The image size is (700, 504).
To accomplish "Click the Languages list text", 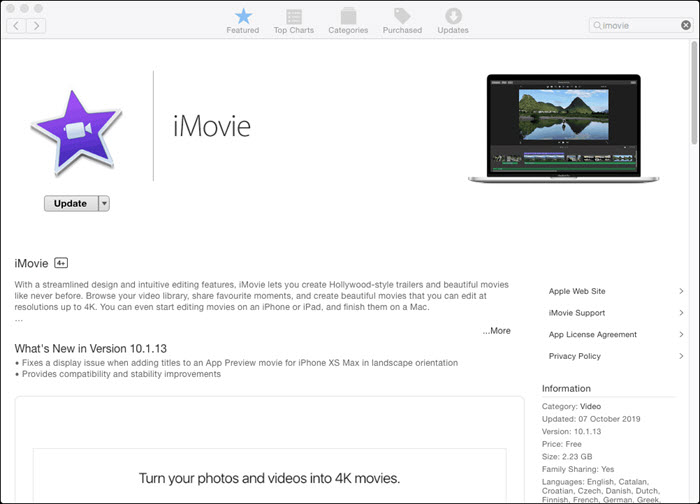I will coord(601,491).
